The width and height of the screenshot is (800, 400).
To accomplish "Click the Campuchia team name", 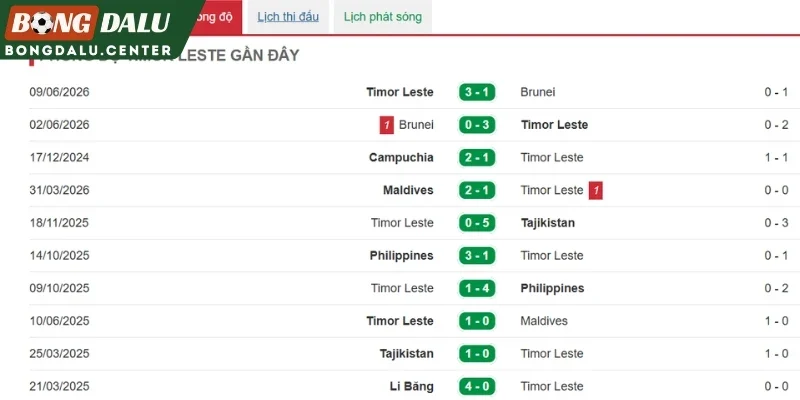I will (401, 158).
